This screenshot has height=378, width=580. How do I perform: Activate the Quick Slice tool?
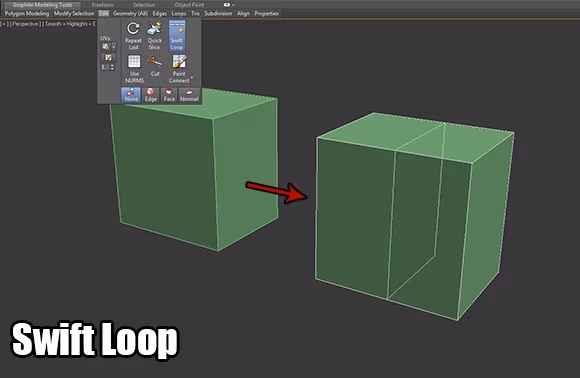click(x=155, y=36)
